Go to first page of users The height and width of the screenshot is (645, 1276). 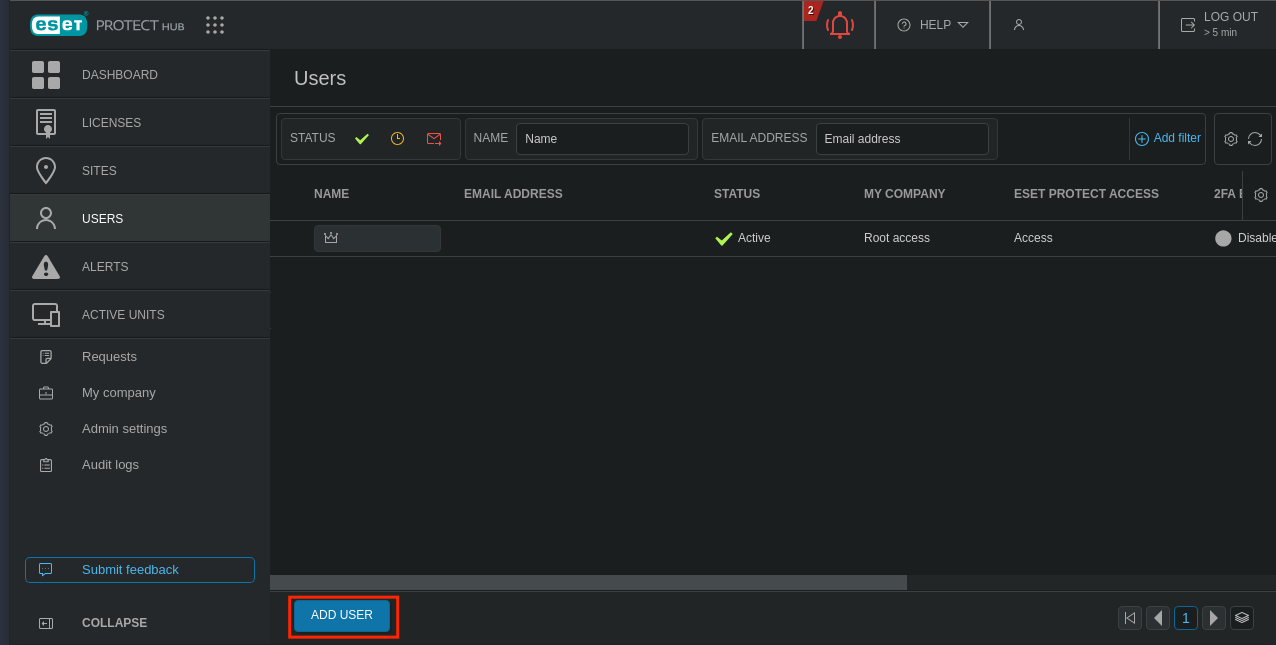point(1130,618)
